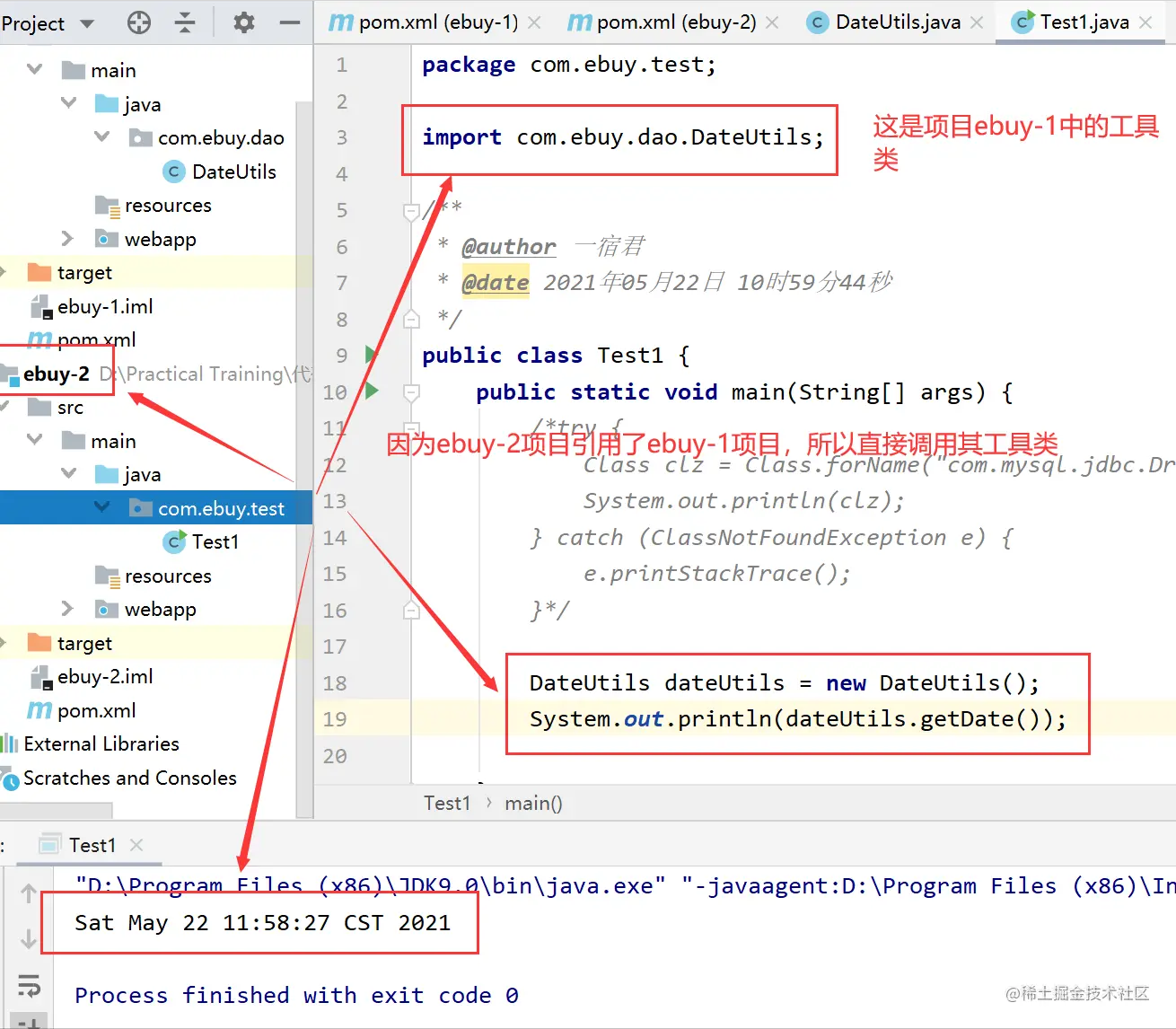
Task: Select the com.ebuy.dao package
Action: point(207,137)
